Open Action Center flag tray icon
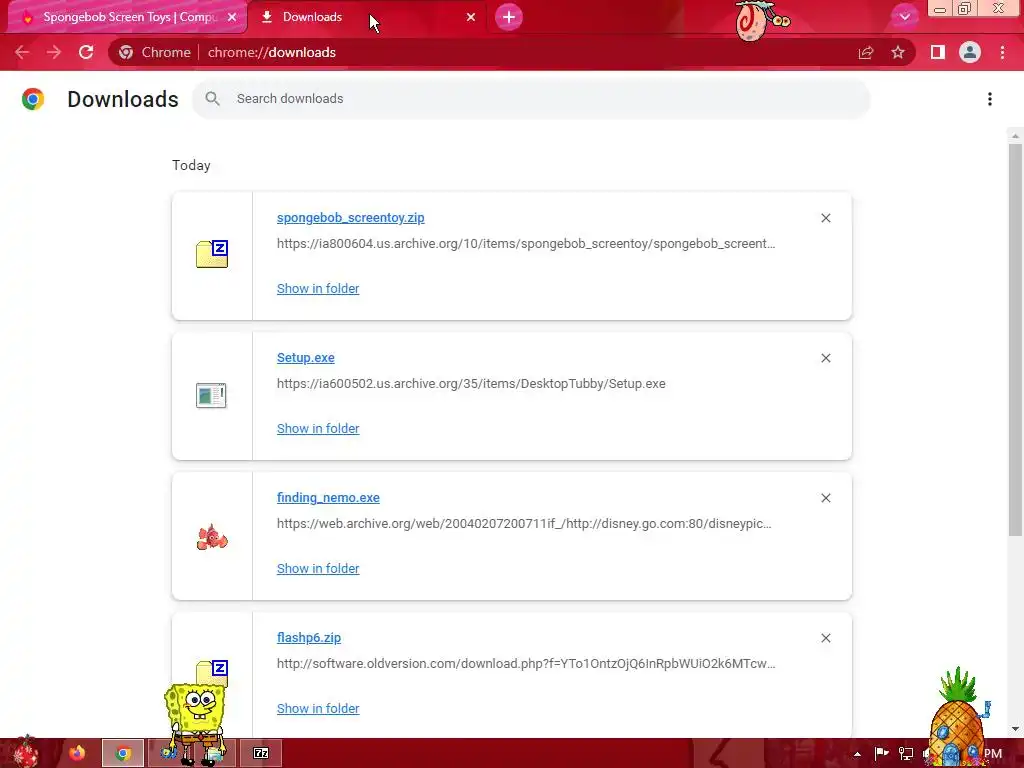1024x768 pixels. point(882,754)
